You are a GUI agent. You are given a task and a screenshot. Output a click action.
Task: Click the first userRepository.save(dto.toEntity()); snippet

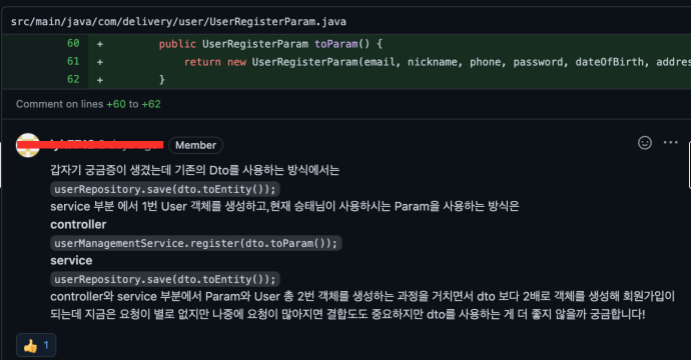tap(165, 189)
